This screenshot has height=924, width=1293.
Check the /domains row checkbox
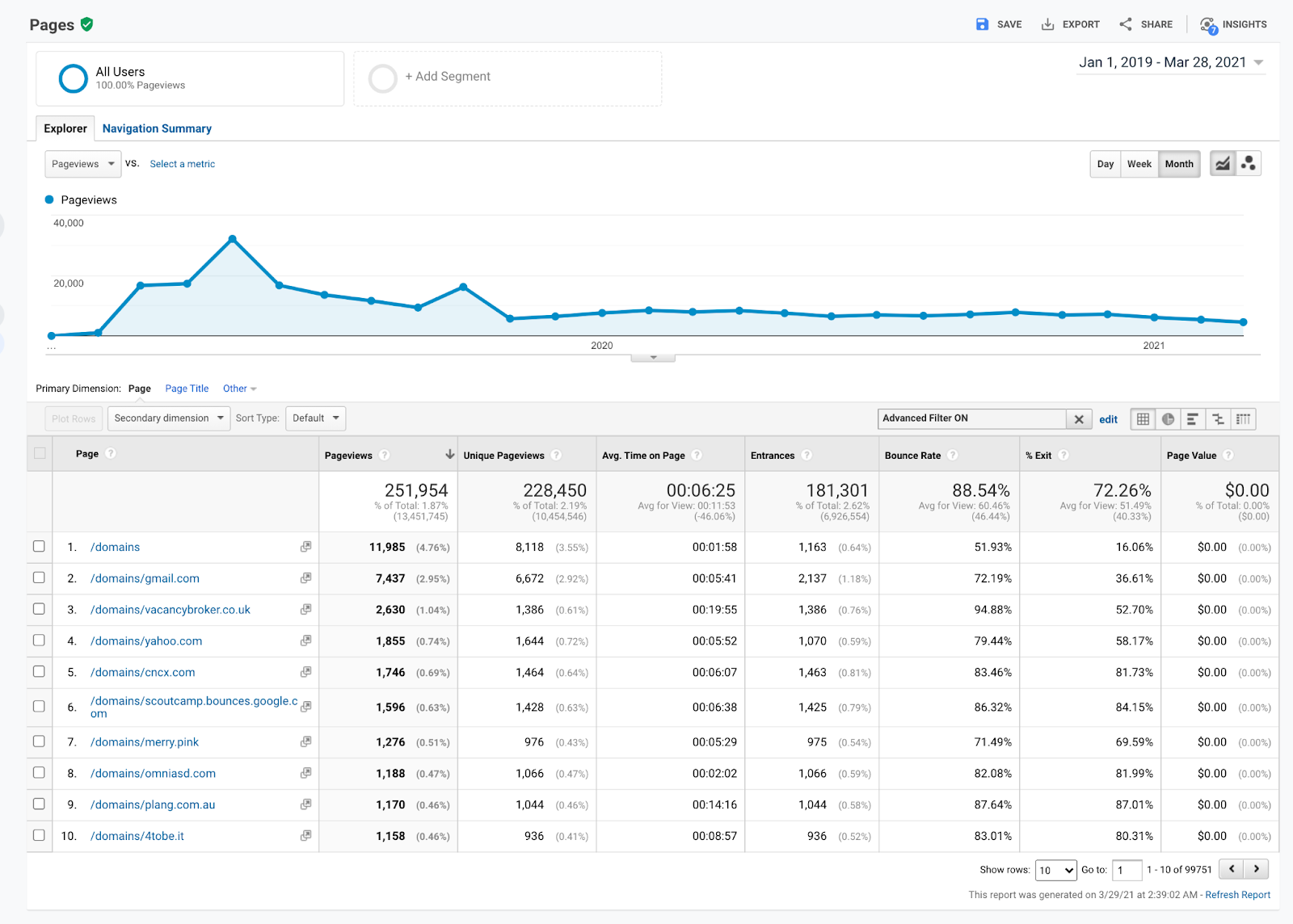[39, 546]
